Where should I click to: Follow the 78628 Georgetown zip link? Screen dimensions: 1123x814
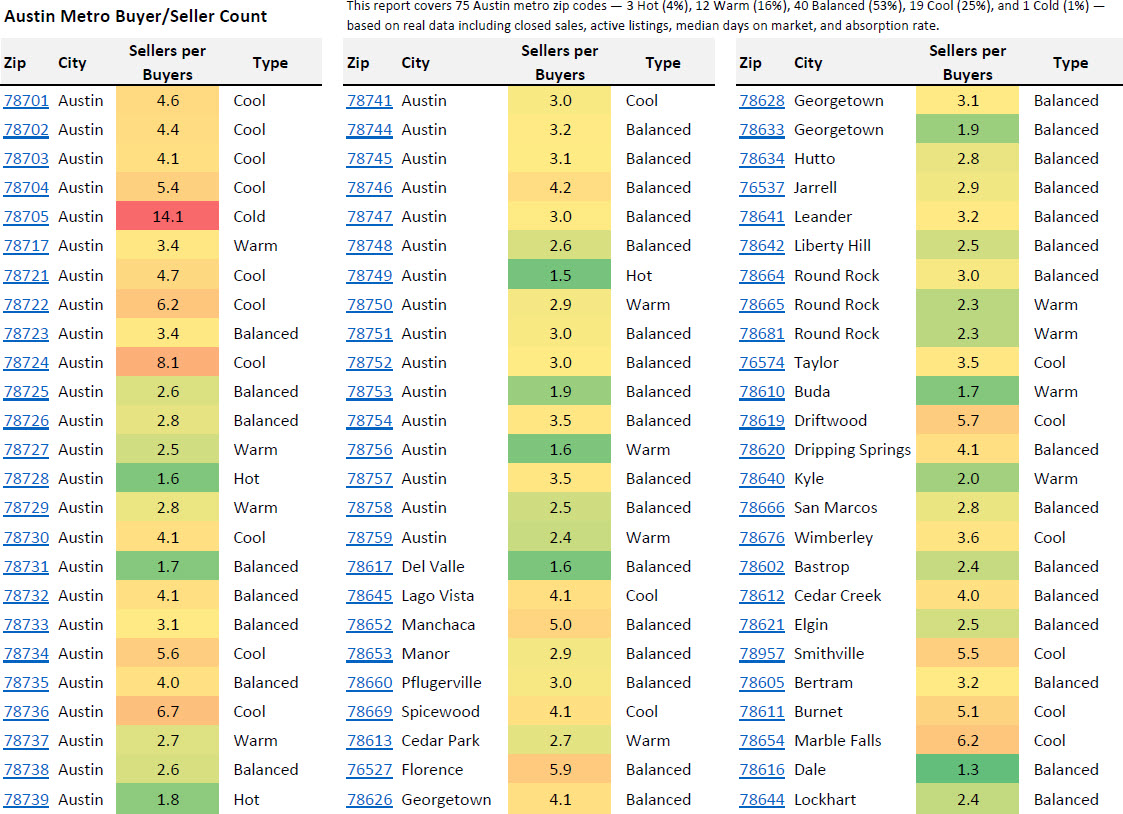[x=762, y=101]
